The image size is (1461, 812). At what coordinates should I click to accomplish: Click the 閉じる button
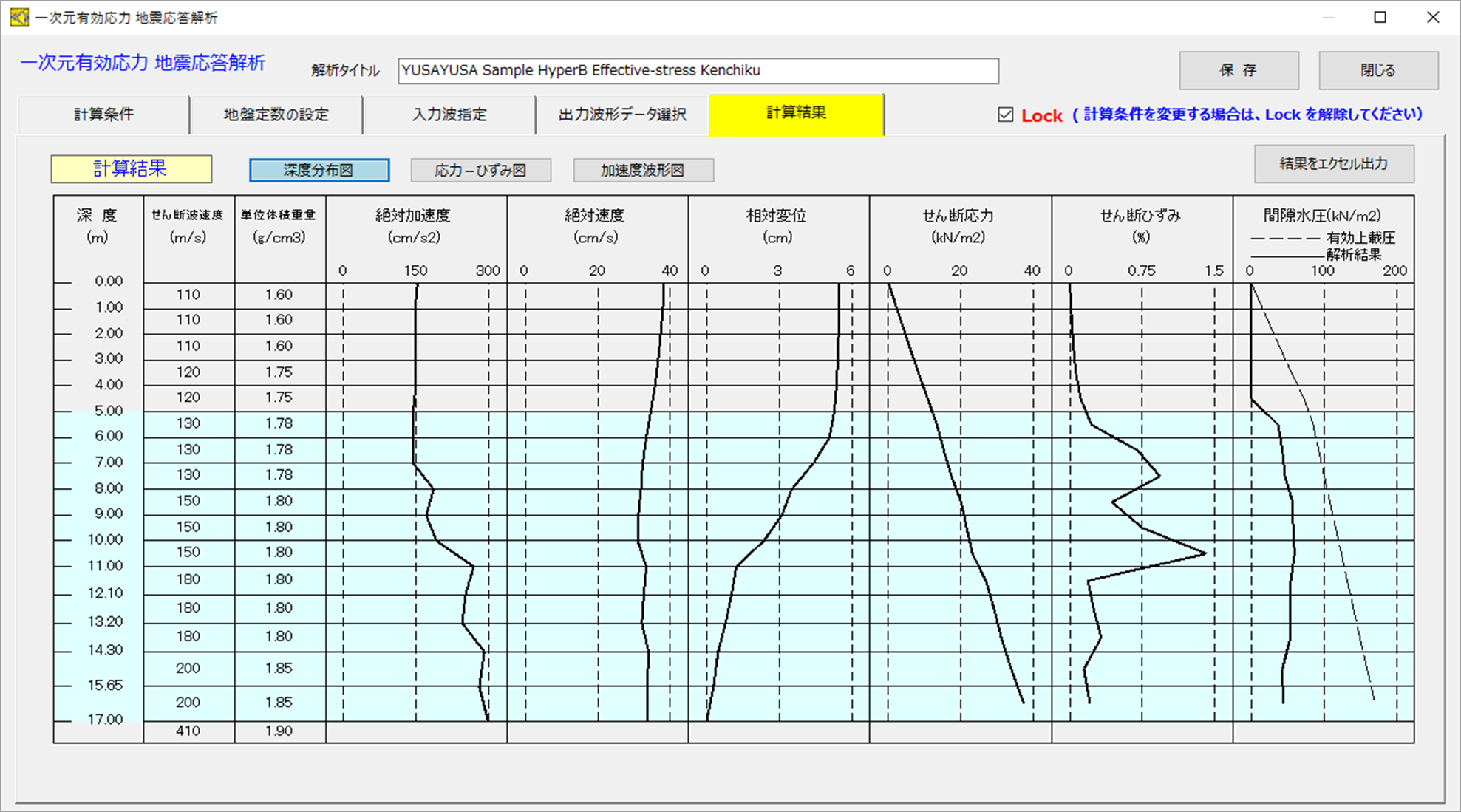pos(1378,70)
